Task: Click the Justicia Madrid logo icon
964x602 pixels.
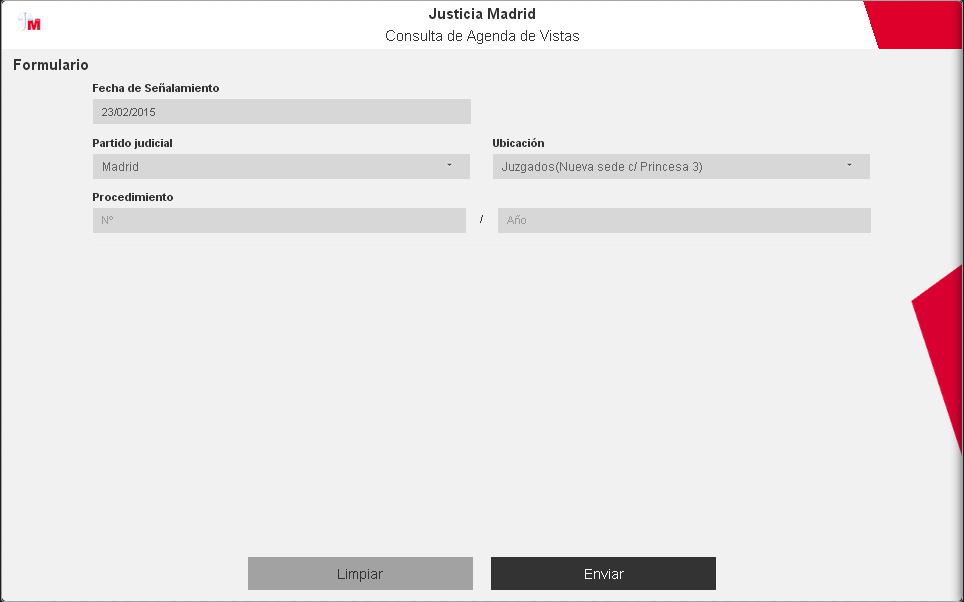Action: 30,23
